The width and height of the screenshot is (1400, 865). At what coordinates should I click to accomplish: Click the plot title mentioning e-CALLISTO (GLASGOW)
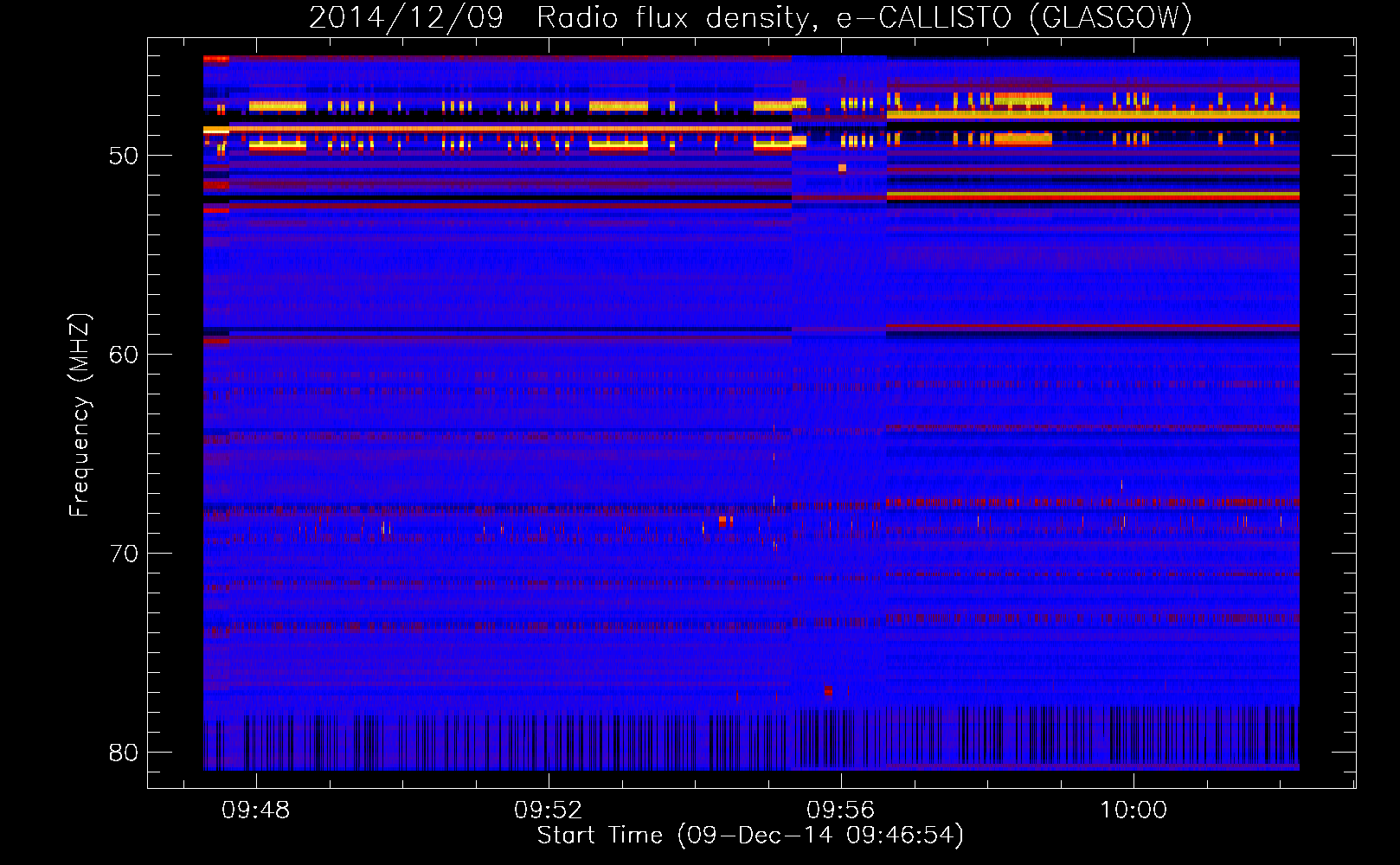750,17
